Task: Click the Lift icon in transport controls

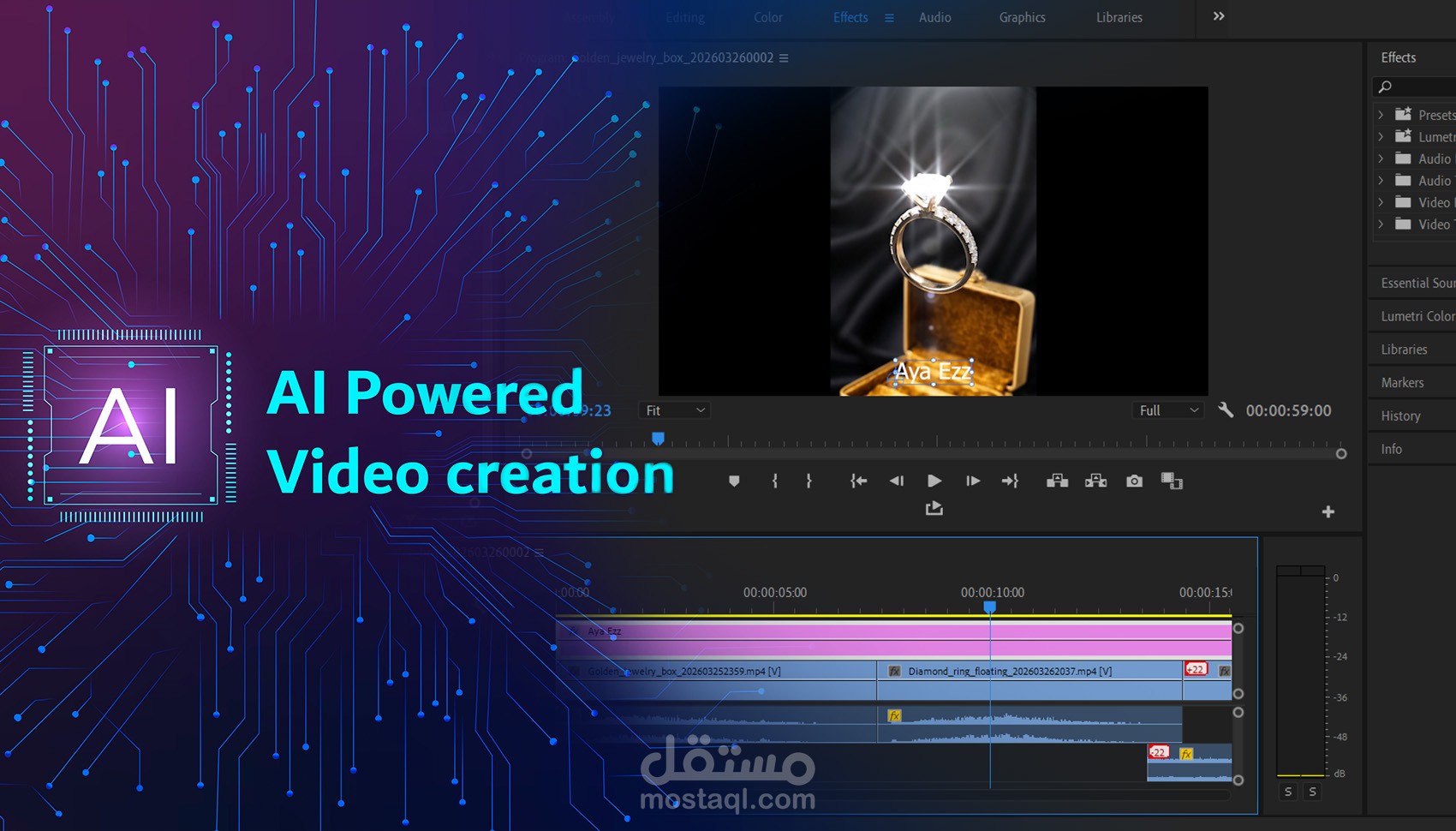Action: (1058, 481)
